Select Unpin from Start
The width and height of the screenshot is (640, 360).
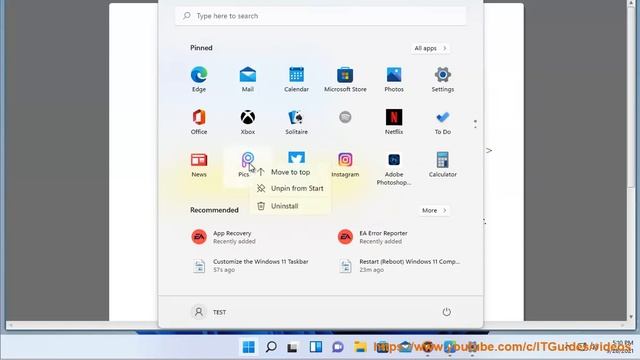coord(289,189)
